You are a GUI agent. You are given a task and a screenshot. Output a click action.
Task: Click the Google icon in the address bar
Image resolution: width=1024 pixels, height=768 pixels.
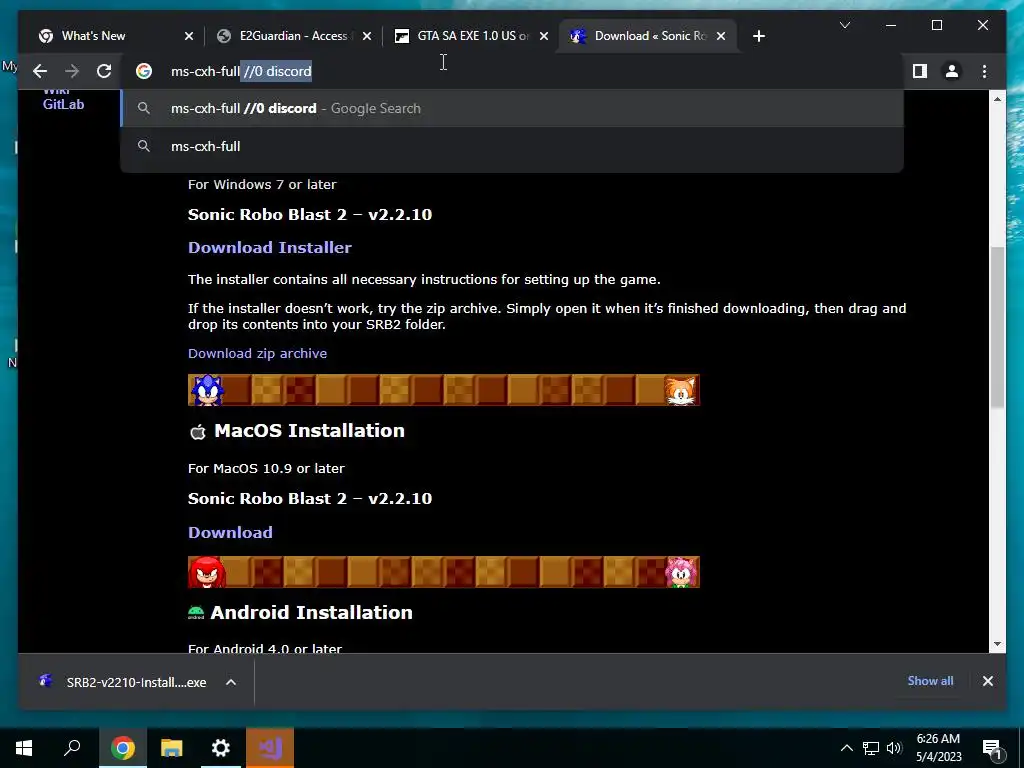point(144,71)
